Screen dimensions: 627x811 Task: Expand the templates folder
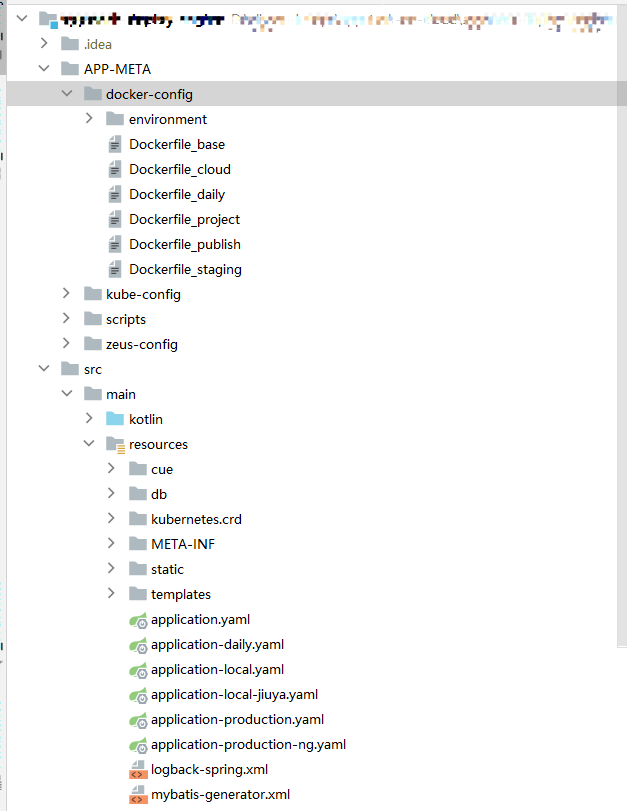pos(111,593)
